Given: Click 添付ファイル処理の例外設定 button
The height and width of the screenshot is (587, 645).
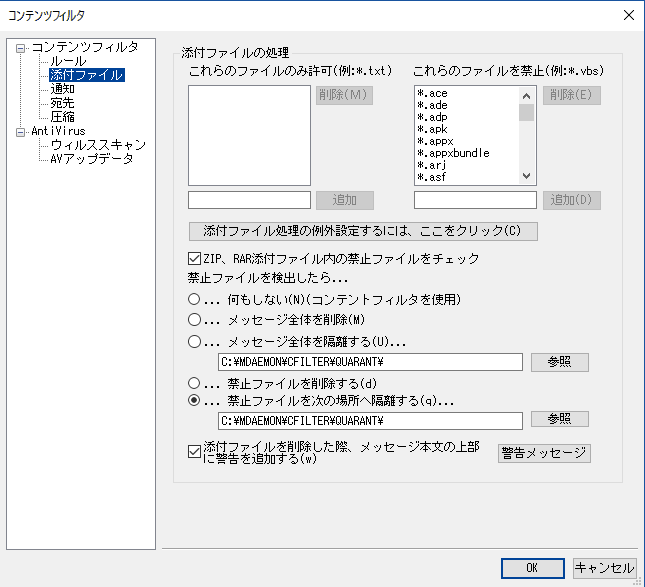Looking at the screenshot, I should click(x=363, y=231).
